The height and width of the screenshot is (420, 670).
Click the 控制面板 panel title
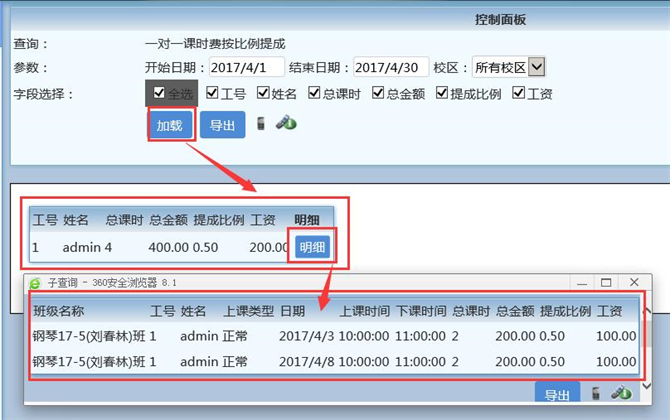tap(500, 20)
